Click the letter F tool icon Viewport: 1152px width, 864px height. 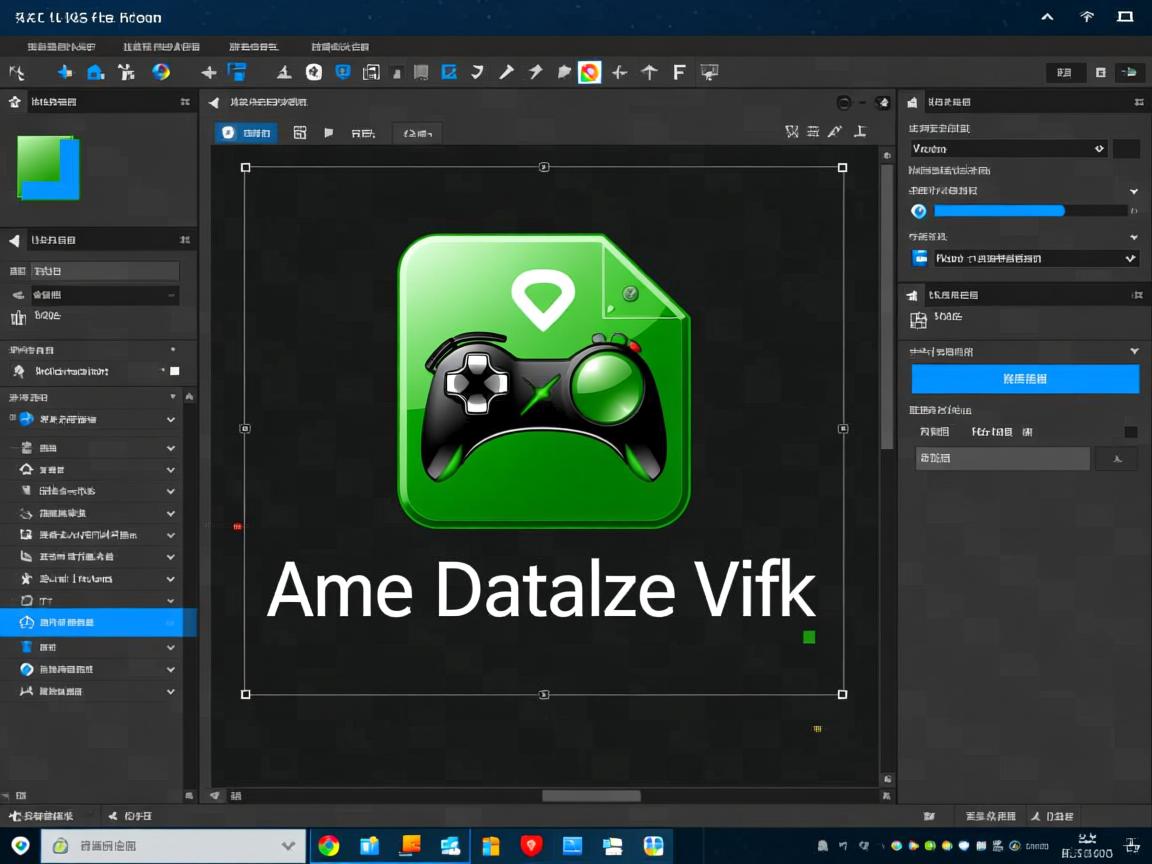[679, 72]
